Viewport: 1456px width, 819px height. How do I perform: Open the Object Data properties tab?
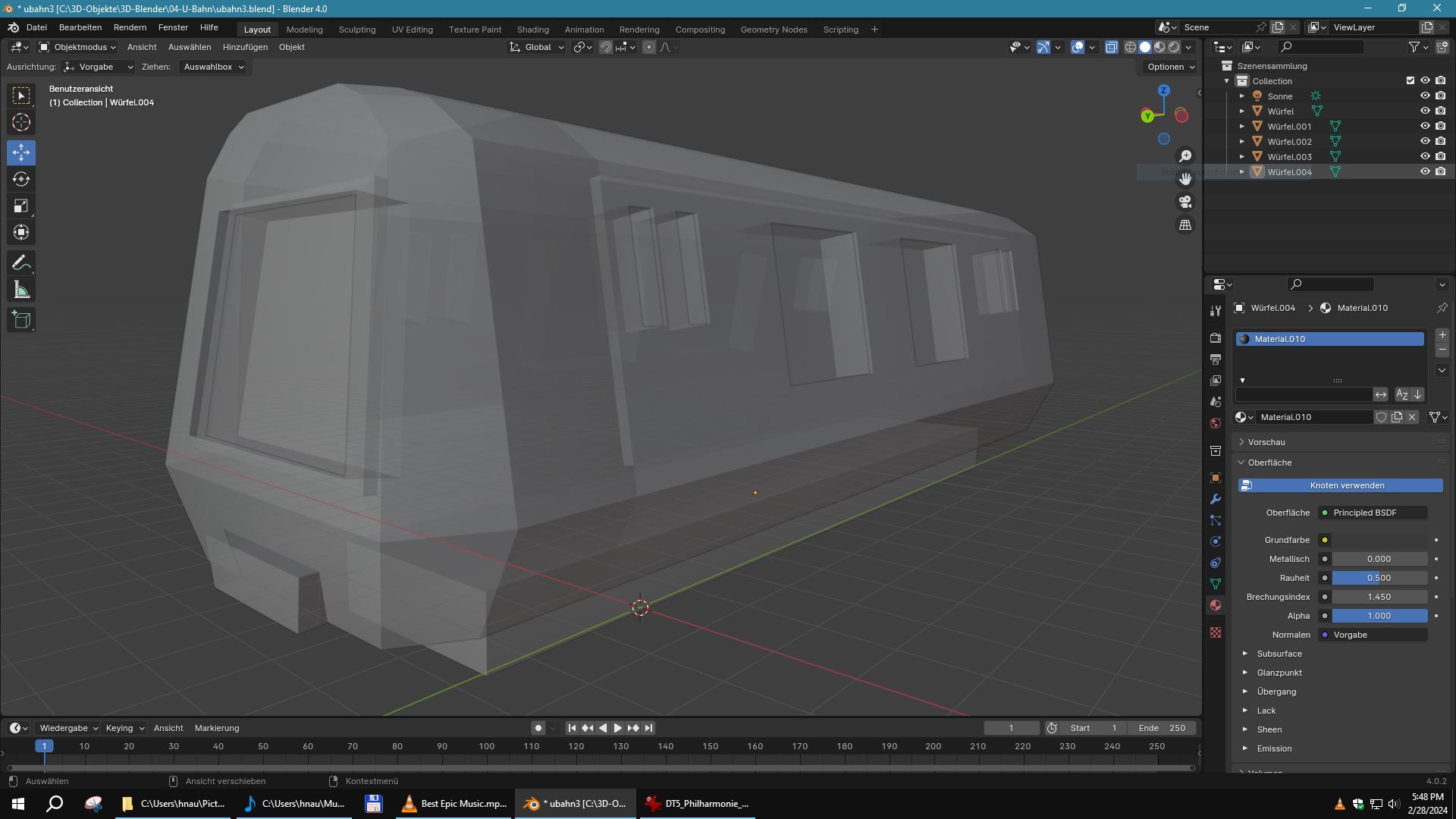(x=1216, y=584)
